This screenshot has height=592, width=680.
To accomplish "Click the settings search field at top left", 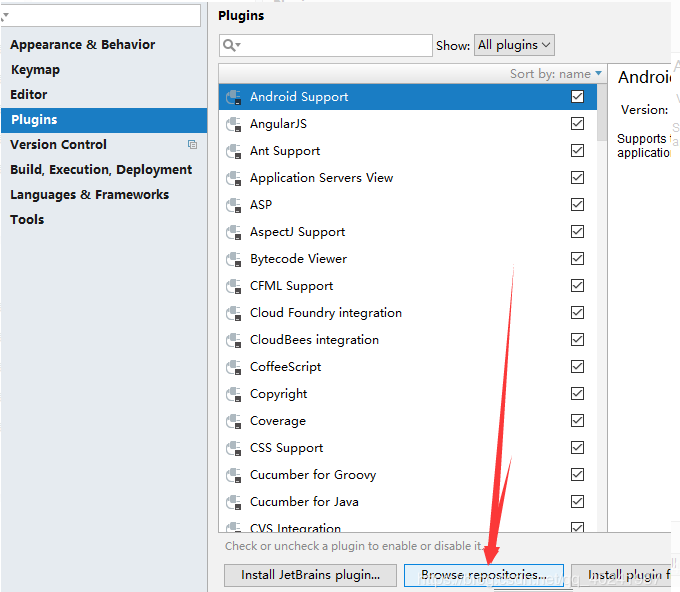I will click(x=101, y=16).
